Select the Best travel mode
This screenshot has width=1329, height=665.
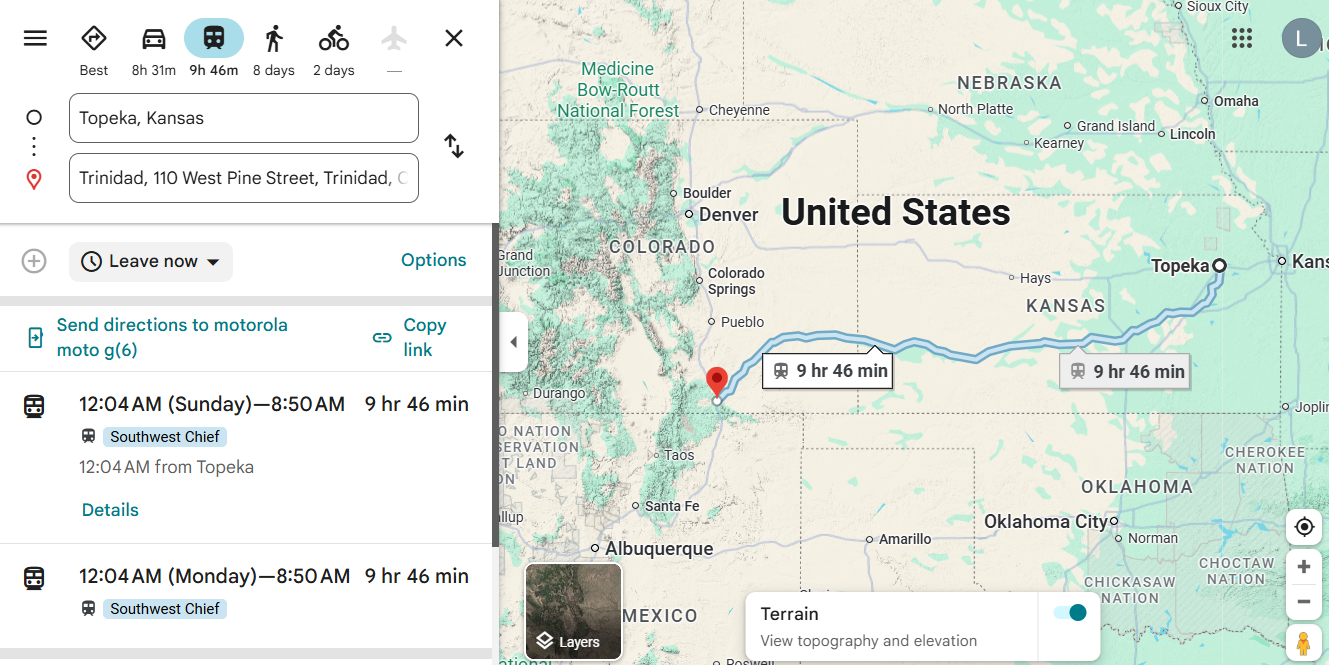94,50
